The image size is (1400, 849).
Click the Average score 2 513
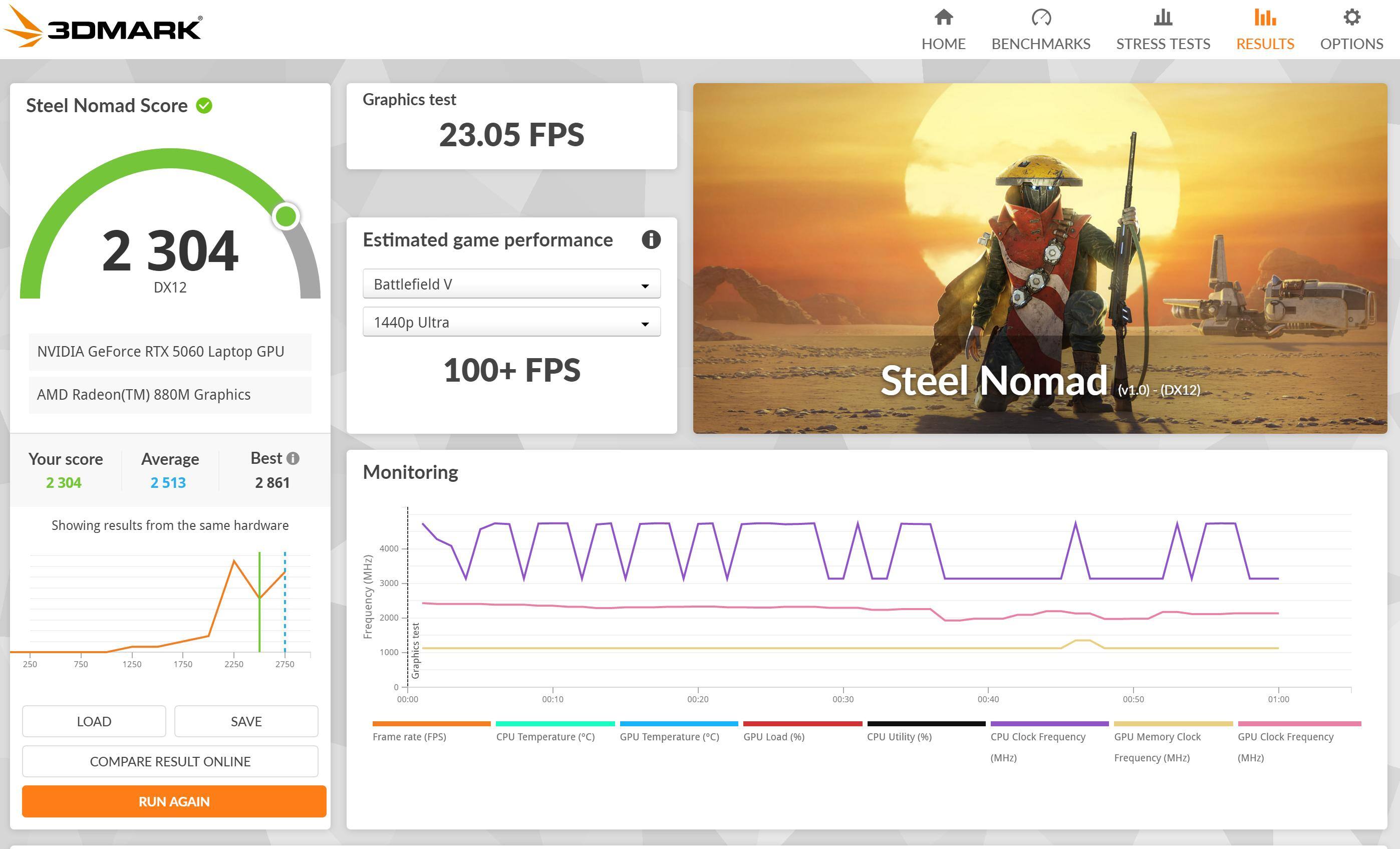pyautogui.click(x=168, y=482)
